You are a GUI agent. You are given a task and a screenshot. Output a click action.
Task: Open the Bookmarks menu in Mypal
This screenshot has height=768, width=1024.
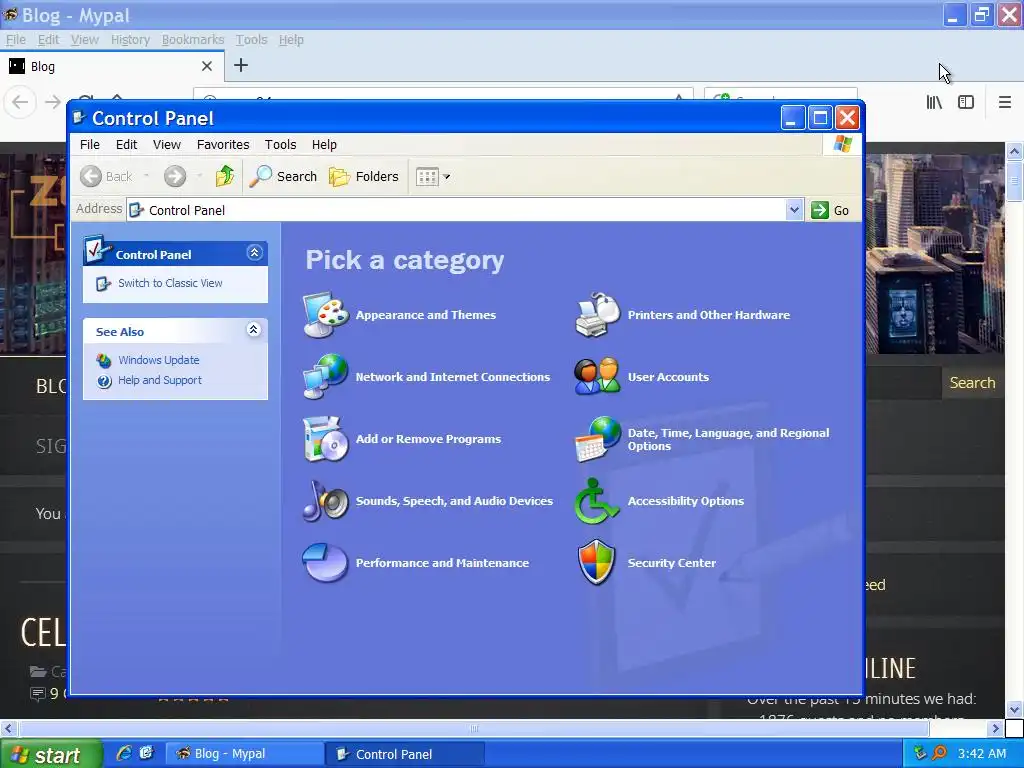tap(193, 40)
